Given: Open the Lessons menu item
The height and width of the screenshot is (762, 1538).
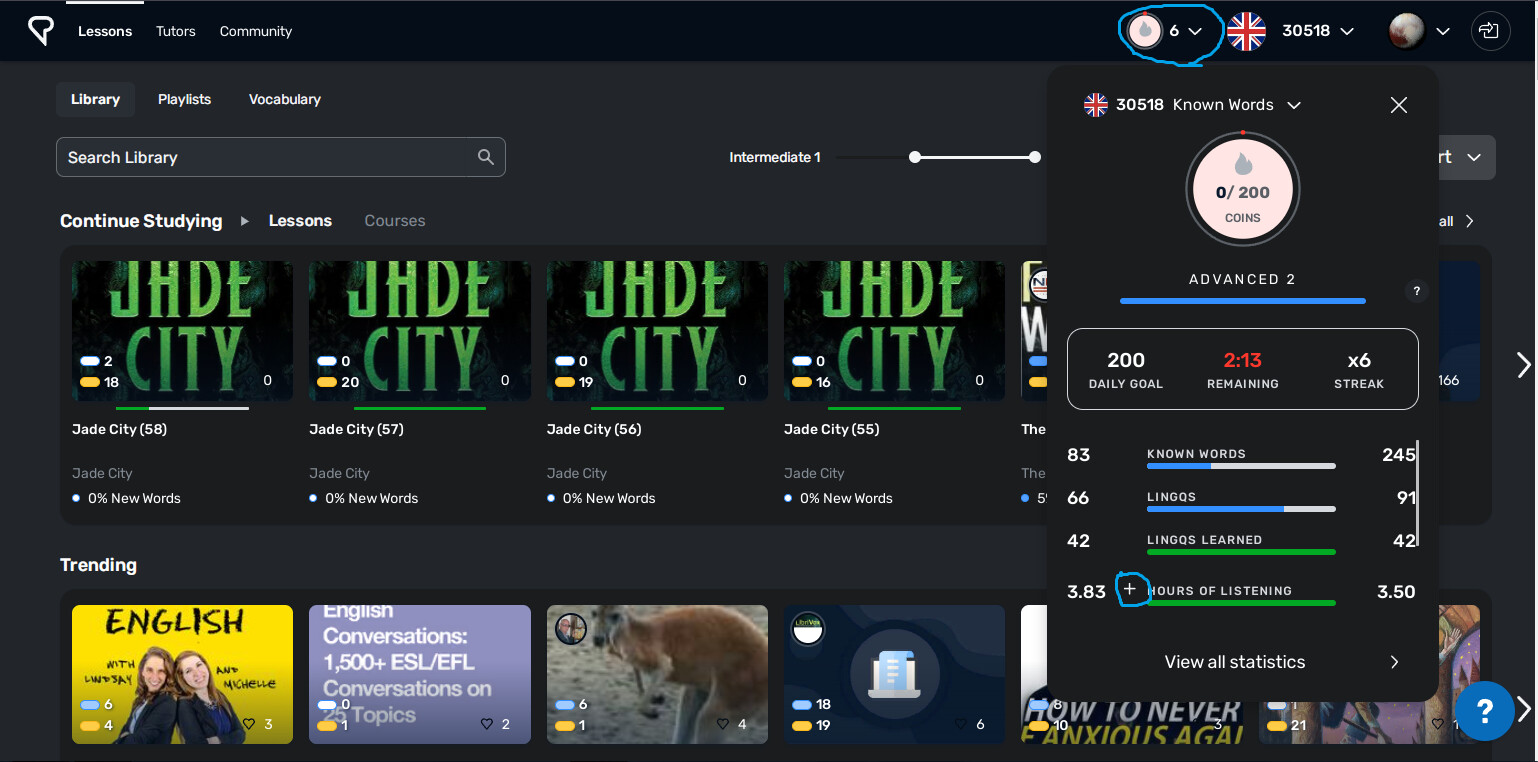Looking at the screenshot, I should 105,31.
